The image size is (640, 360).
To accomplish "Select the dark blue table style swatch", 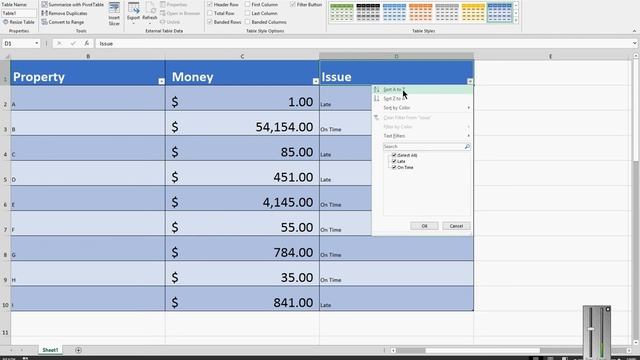I will (500, 12).
